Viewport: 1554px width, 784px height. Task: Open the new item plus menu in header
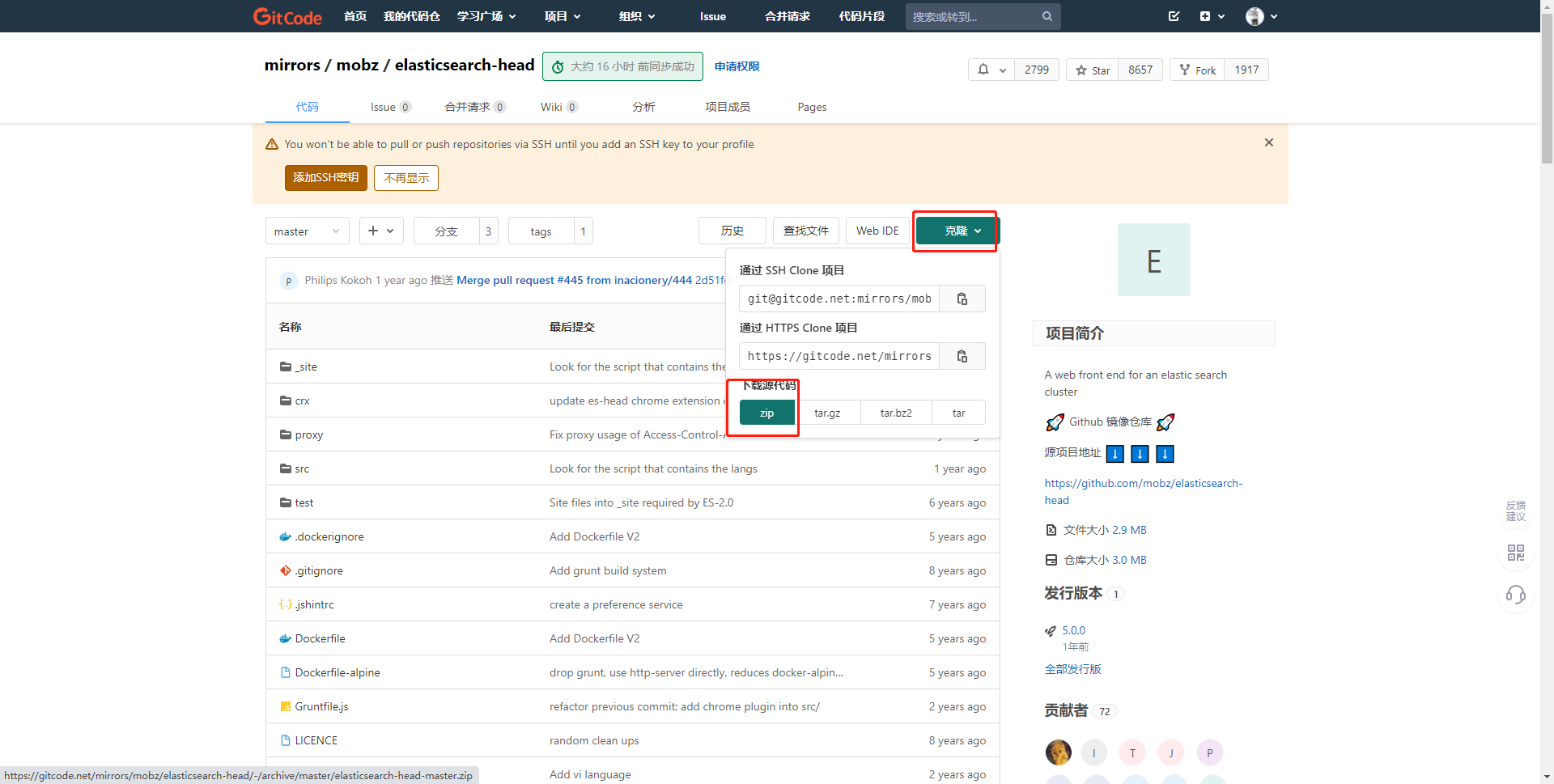coord(1212,16)
